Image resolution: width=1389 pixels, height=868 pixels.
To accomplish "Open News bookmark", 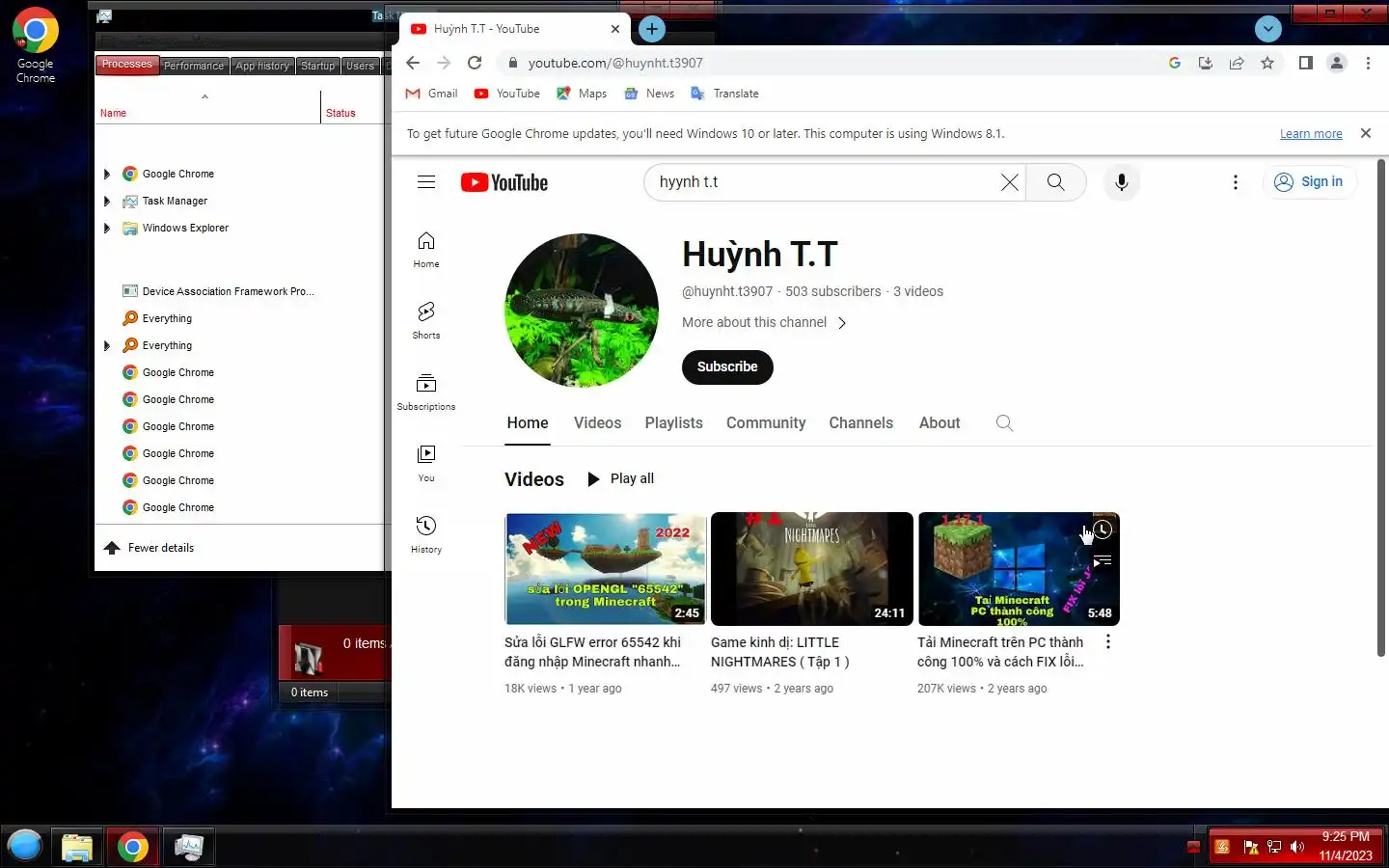I will pyautogui.click(x=649, y=94).
